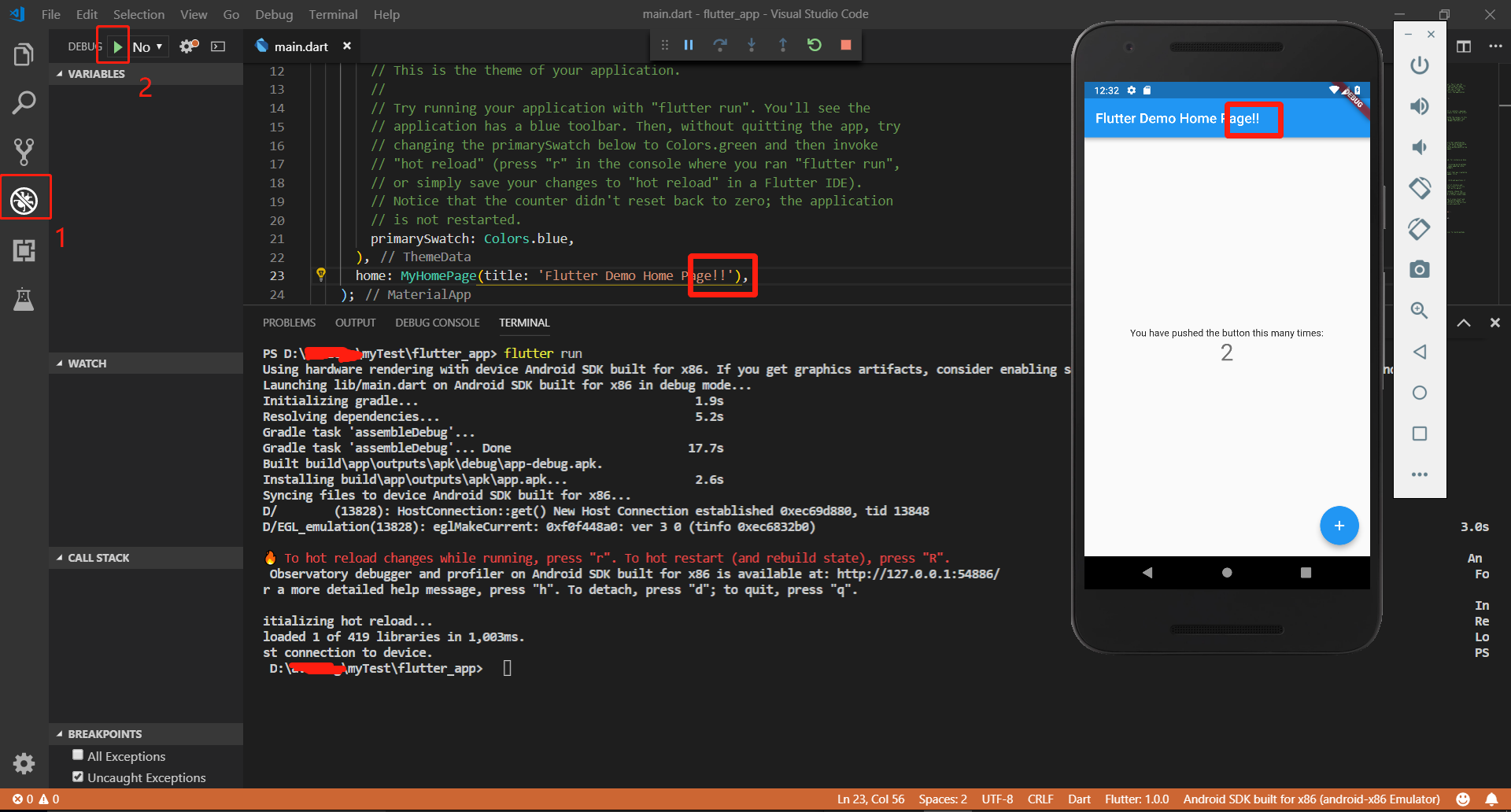
Task: Tap Android back button on phone screen
Action: pos(1147,573)
